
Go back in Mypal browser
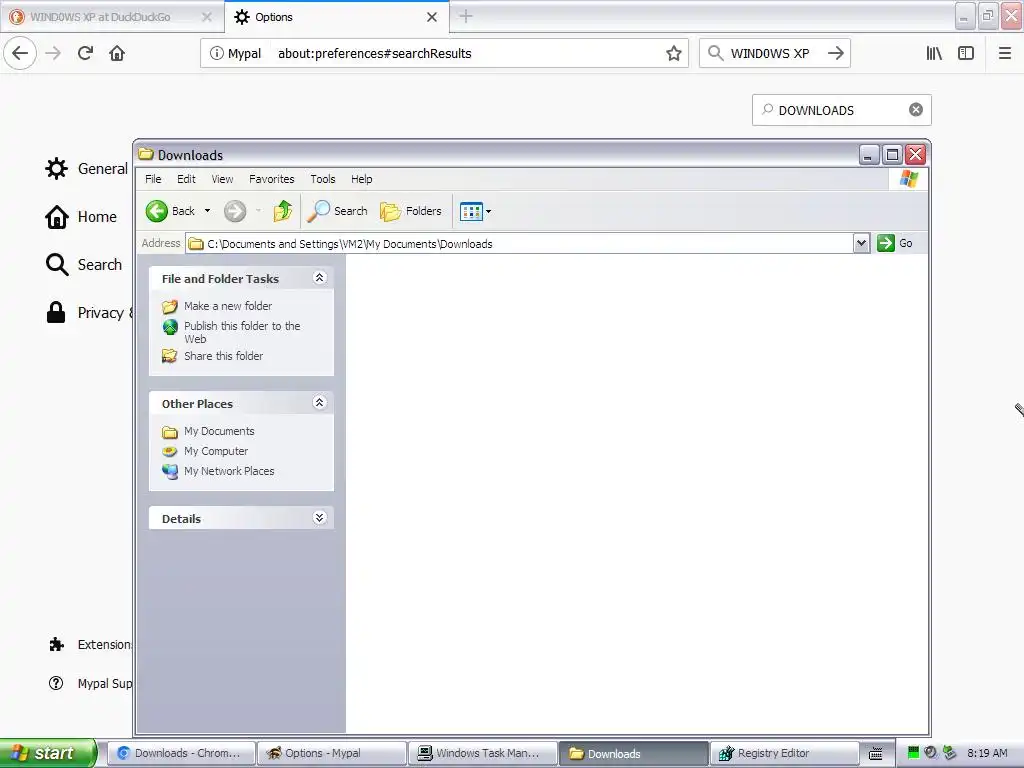(x=20, y=53)
